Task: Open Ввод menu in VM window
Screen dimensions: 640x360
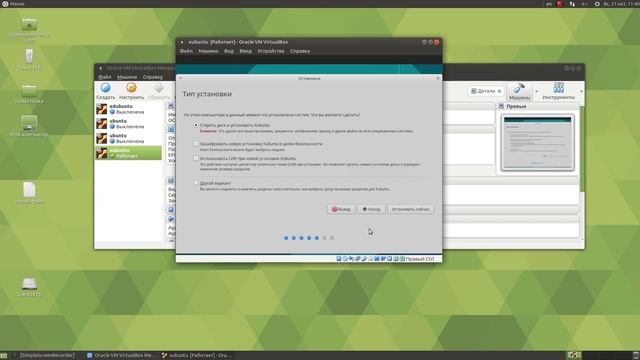Action: click(x=245, y=51)
